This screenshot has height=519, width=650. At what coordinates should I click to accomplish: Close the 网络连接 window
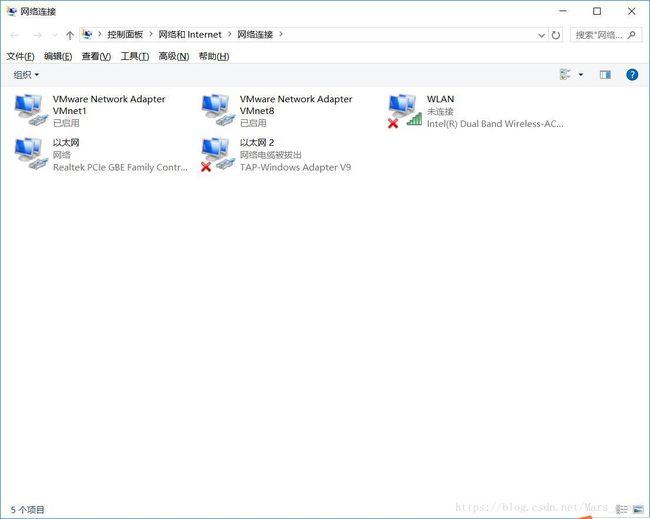(x=631, y=11)
